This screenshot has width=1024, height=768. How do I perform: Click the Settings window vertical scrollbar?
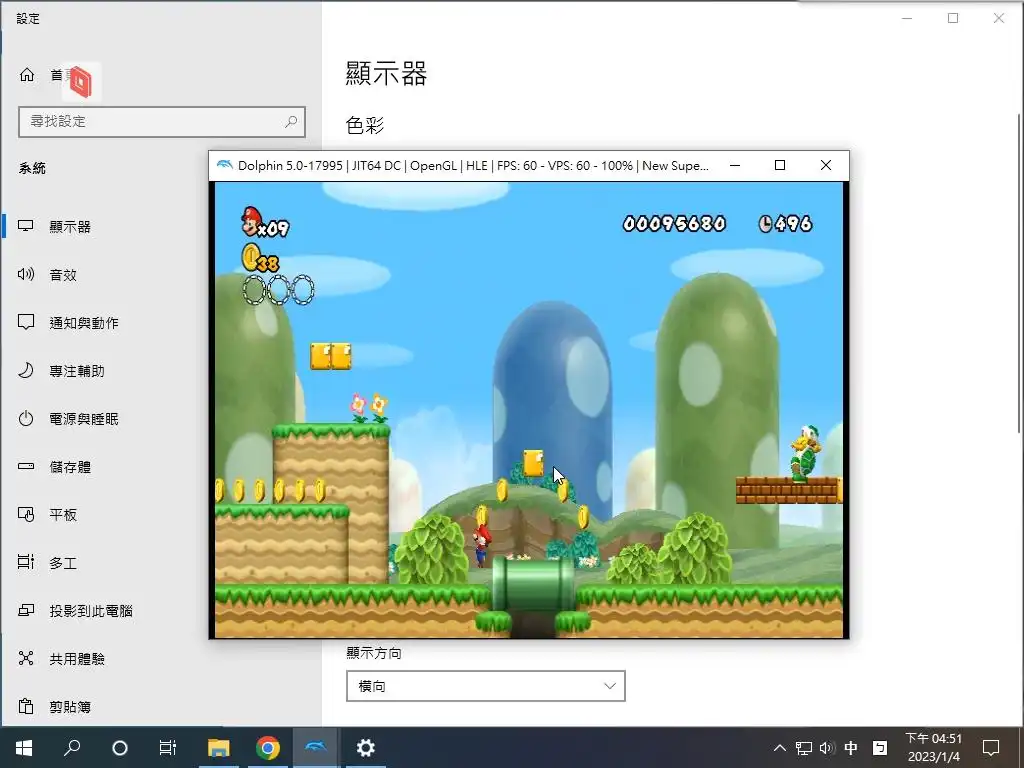click(1018, 274)
